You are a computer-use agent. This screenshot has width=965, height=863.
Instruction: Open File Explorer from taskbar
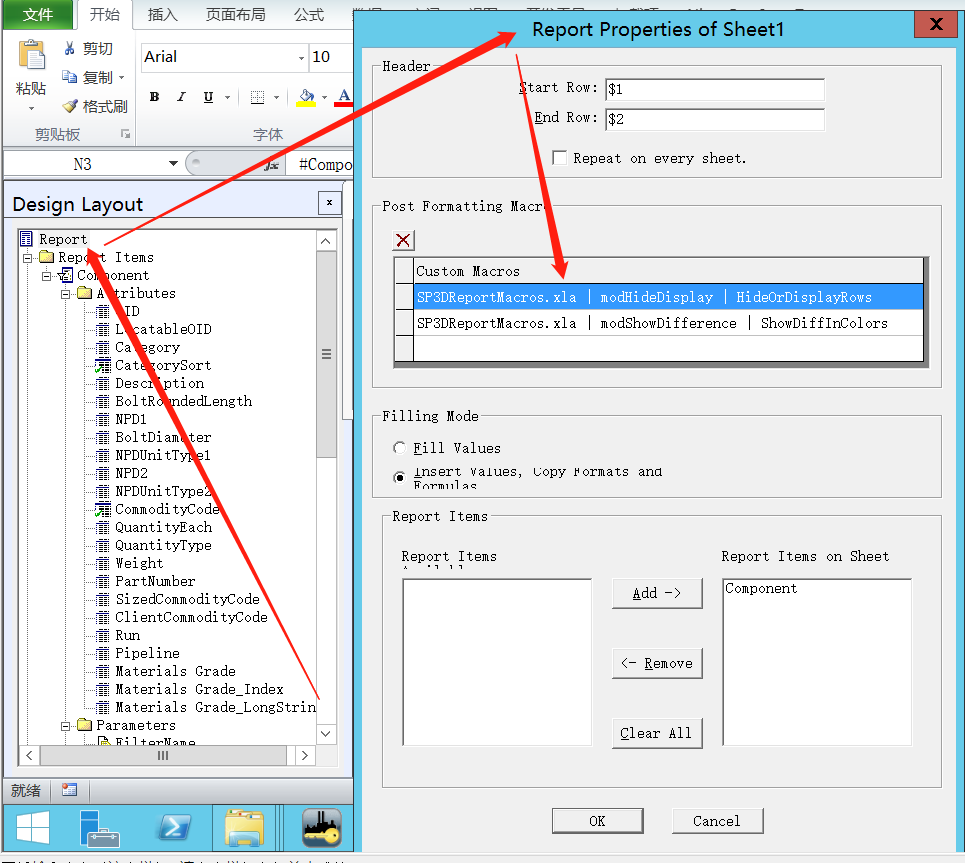click(244, 829)
